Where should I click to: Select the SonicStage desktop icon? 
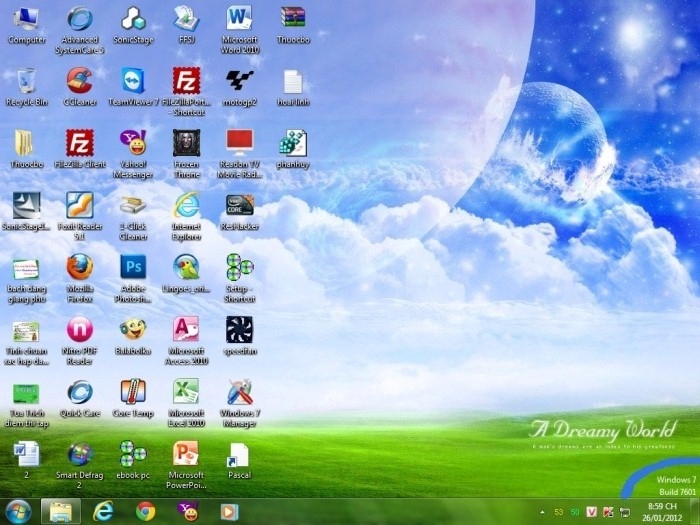(x=133, y=26)
